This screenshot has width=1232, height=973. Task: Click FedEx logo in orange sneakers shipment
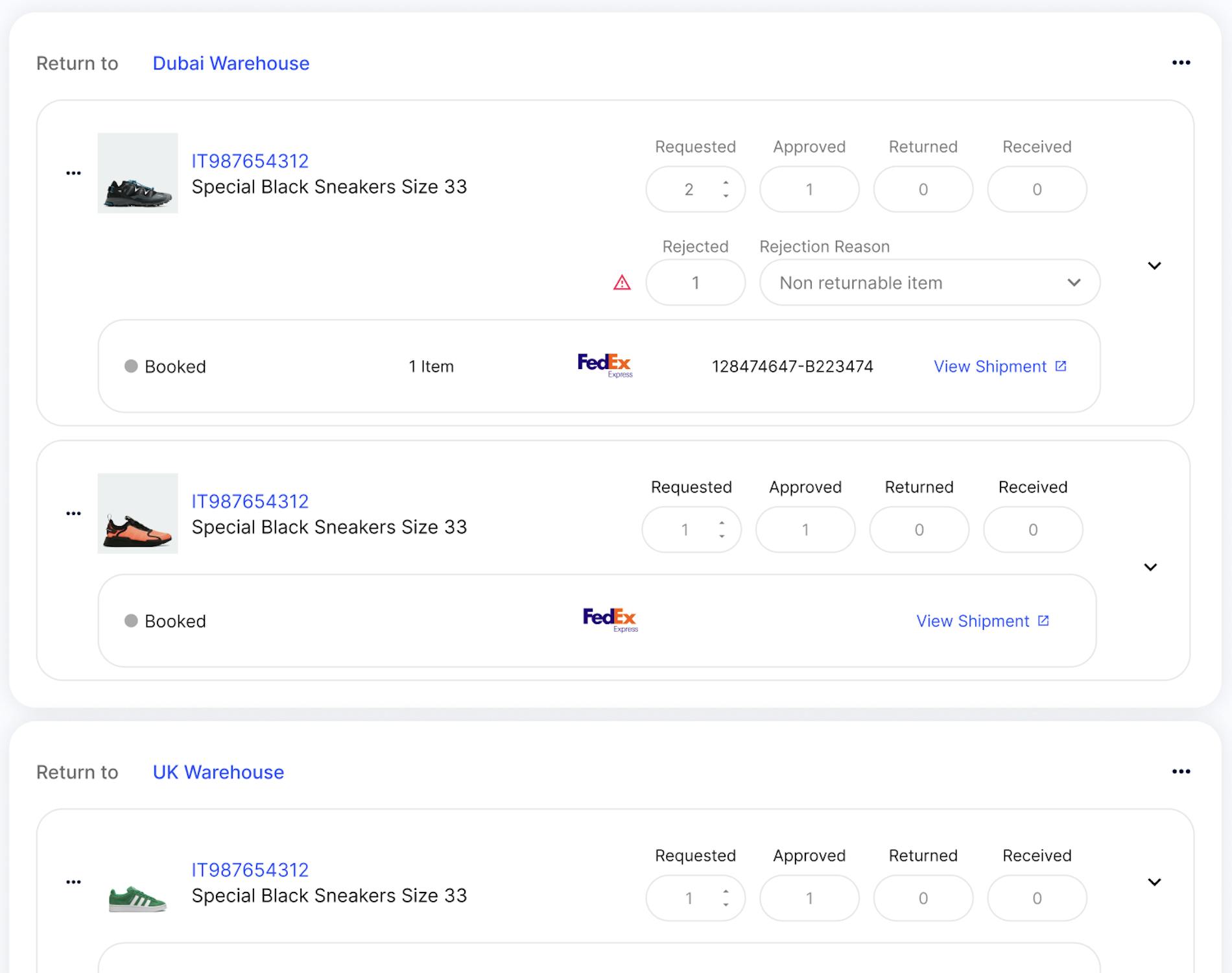(x=610, y=620)
